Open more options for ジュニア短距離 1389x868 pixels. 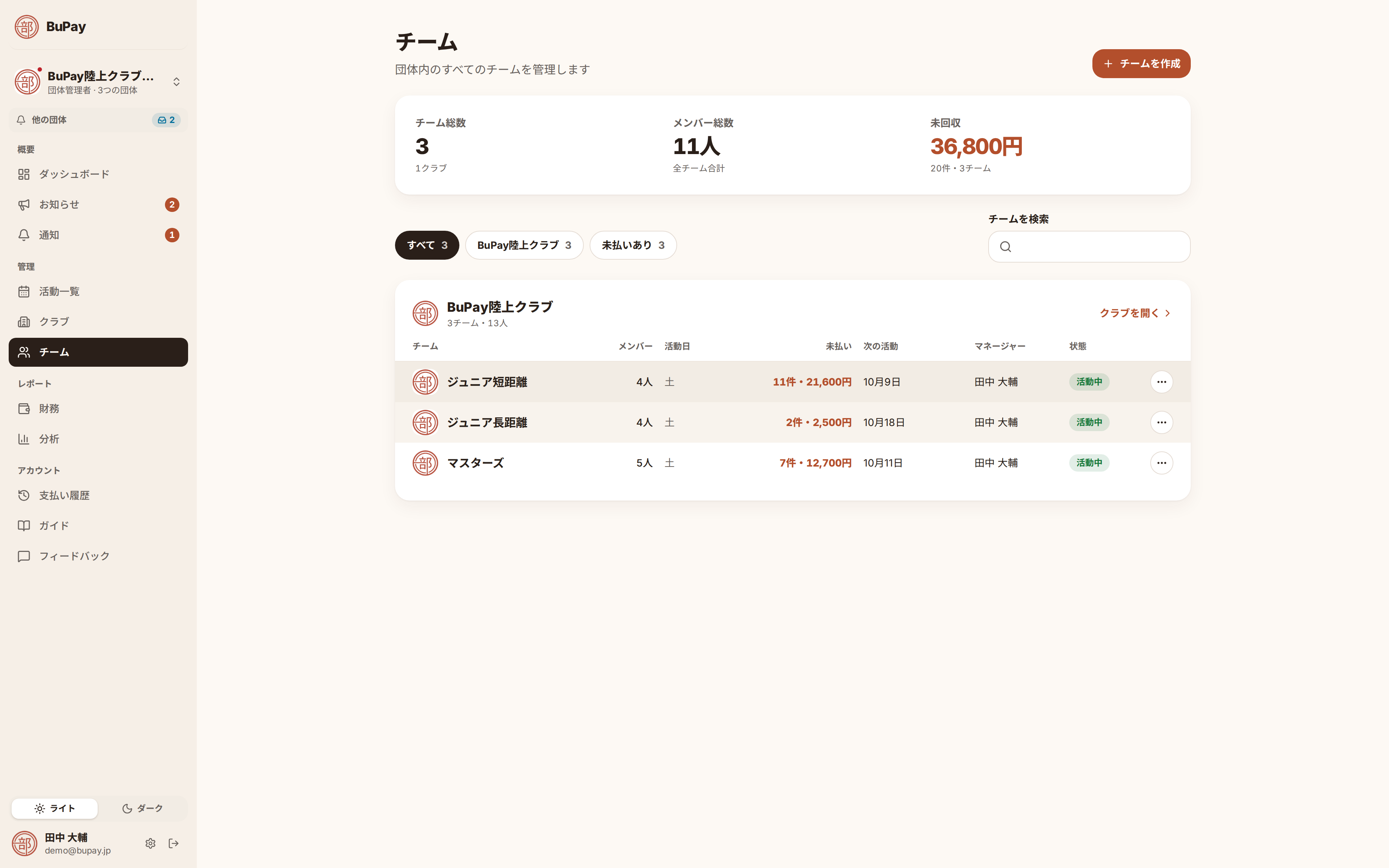pos(1161,382)
